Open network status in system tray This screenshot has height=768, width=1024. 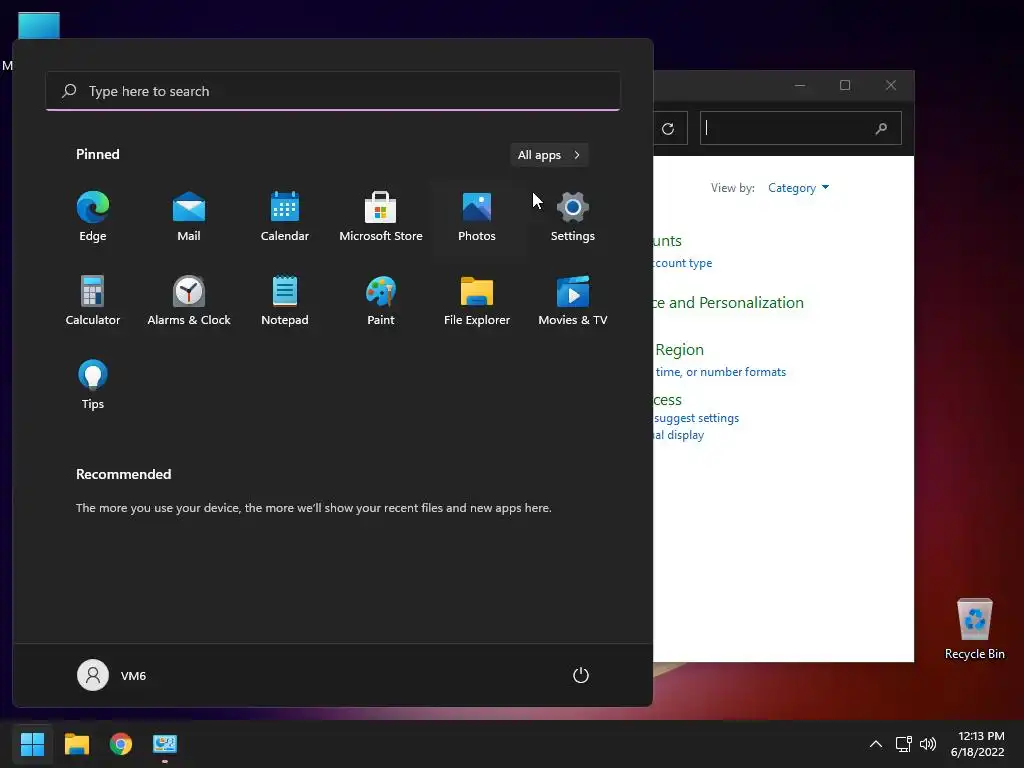coord(903,744)
